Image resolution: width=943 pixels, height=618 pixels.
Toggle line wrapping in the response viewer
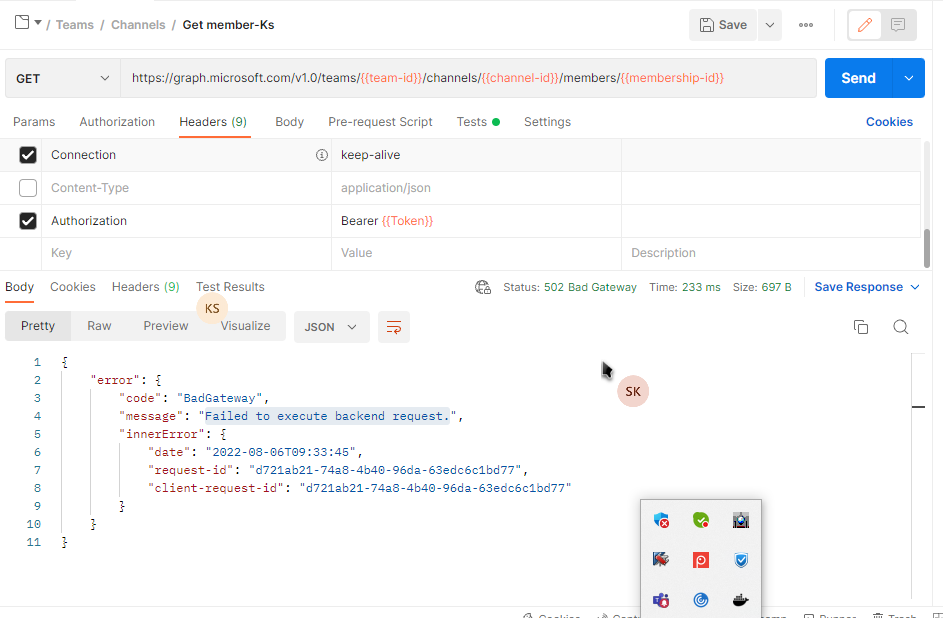click(393, 326)
